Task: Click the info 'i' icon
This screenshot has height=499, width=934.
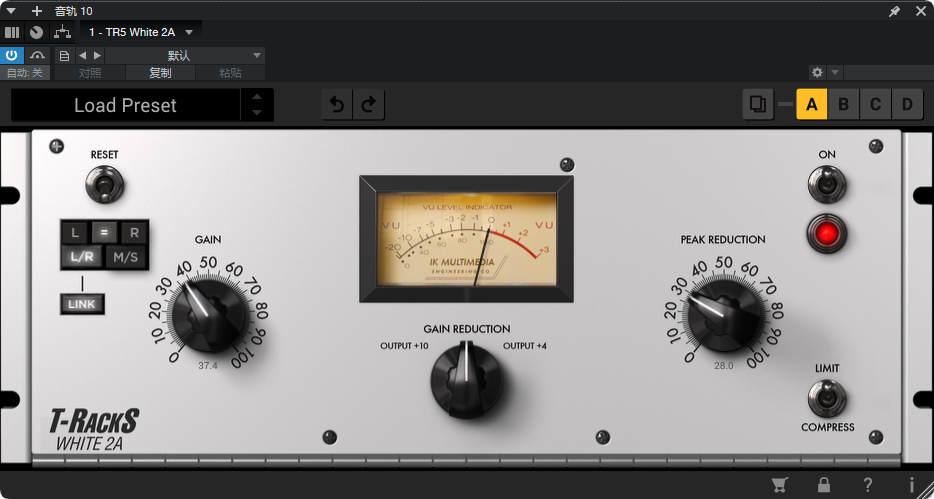Action: pos(911,485)
